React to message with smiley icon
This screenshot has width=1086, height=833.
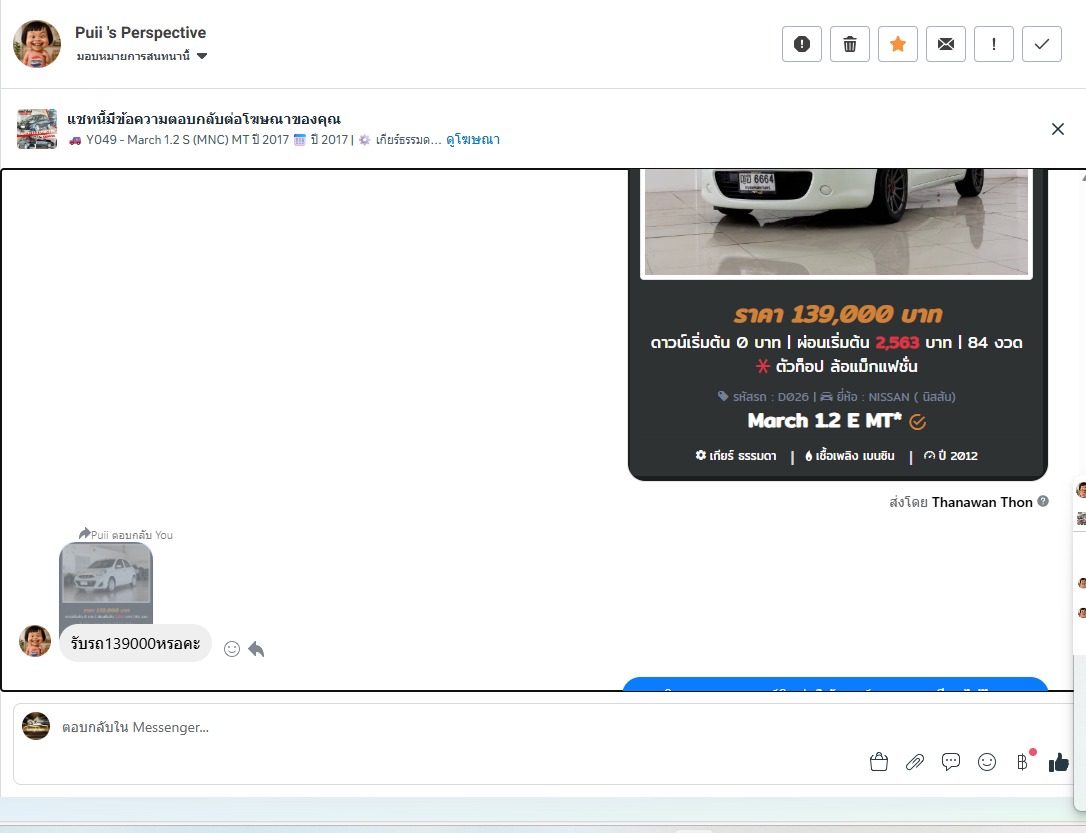pos(232,649)
